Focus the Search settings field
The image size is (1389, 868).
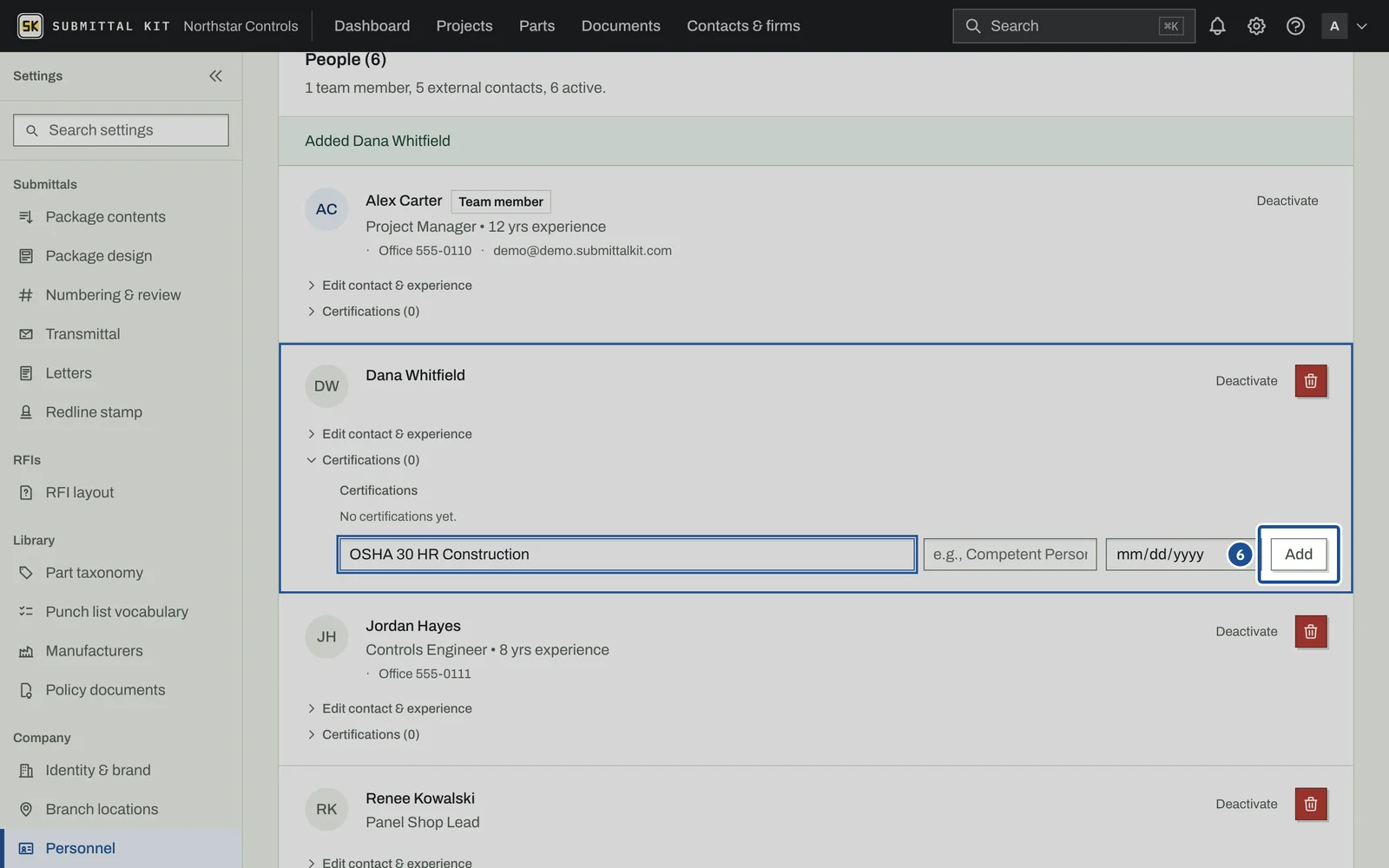[121, 130]
